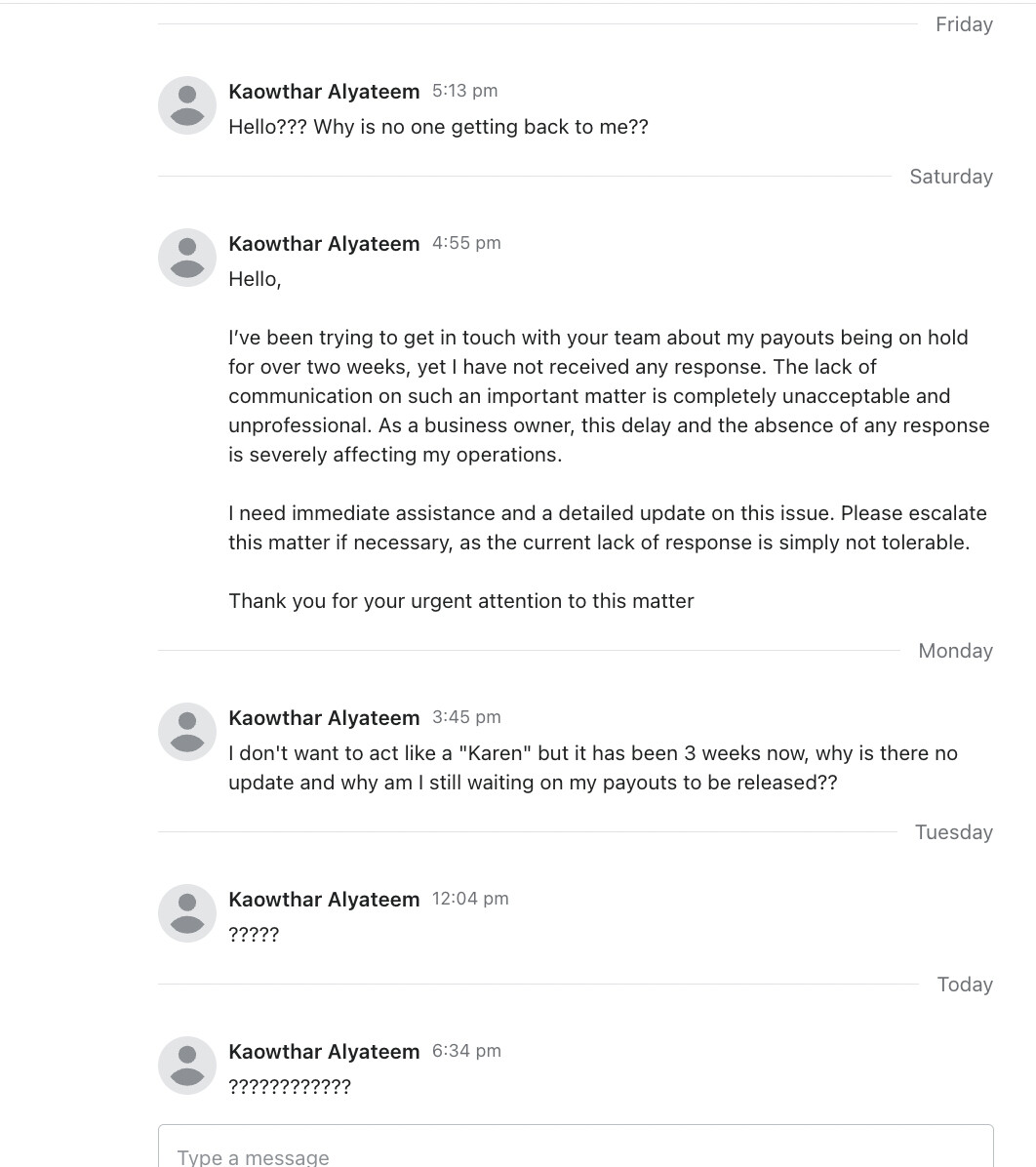The image size is (1036, 1167).
Task: Open the profile avatar on Monday's 3:45 pm message
Action: tap(187, 732)
